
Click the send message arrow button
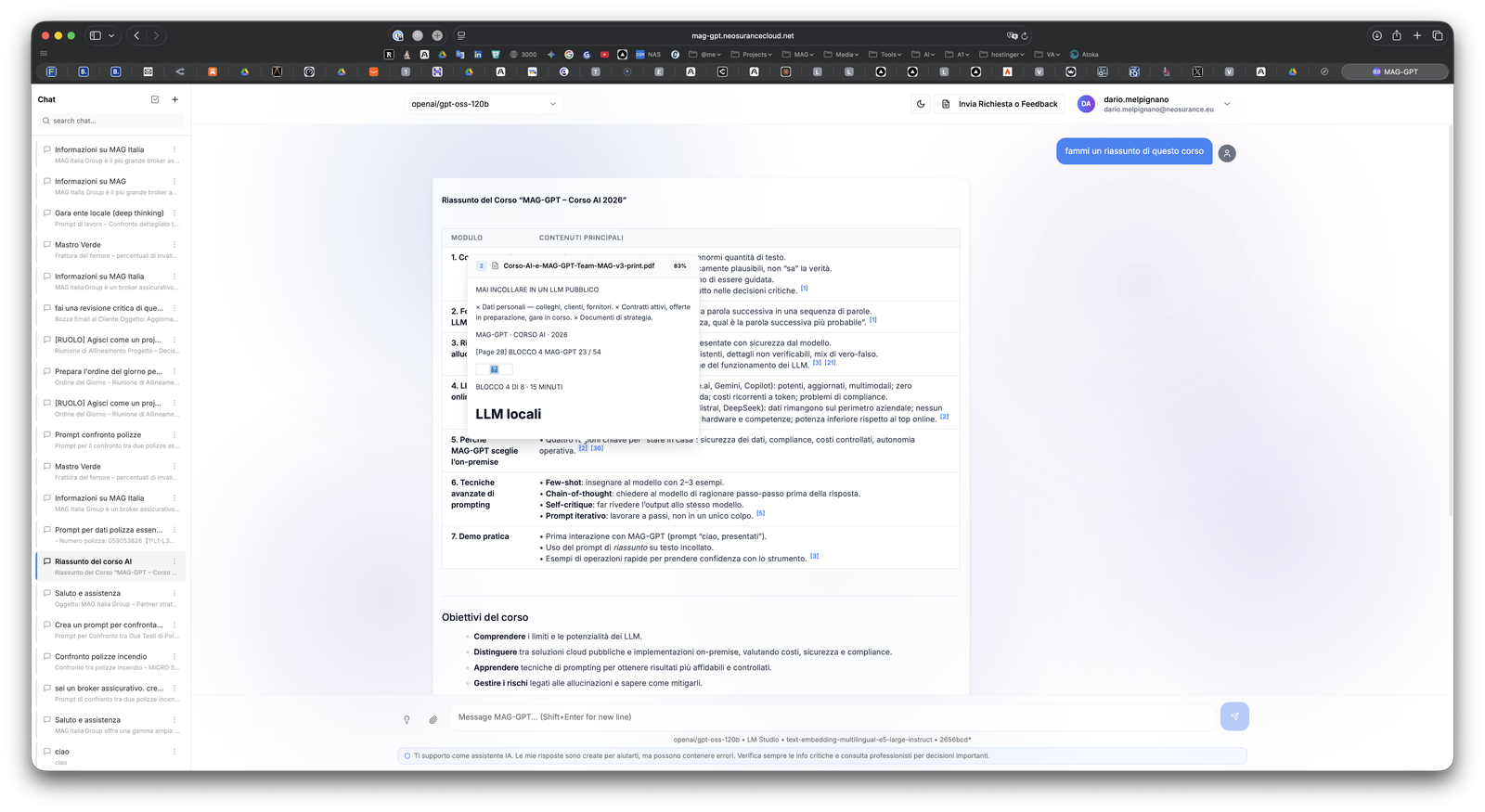(x=1234, y=716)
